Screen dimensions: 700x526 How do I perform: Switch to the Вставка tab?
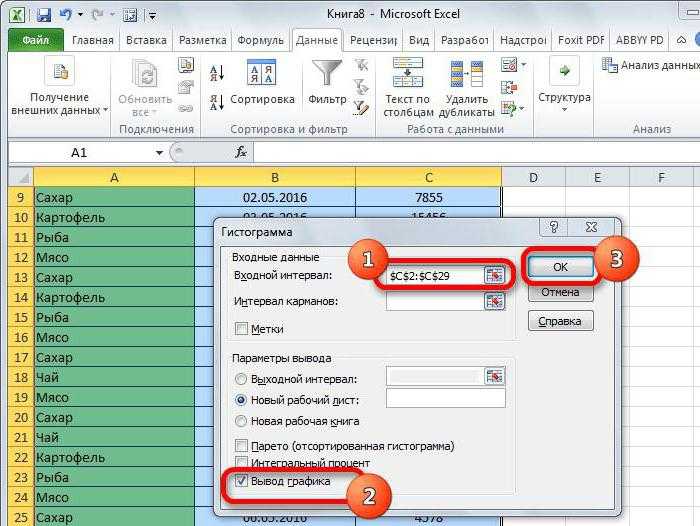pos(146,40)
